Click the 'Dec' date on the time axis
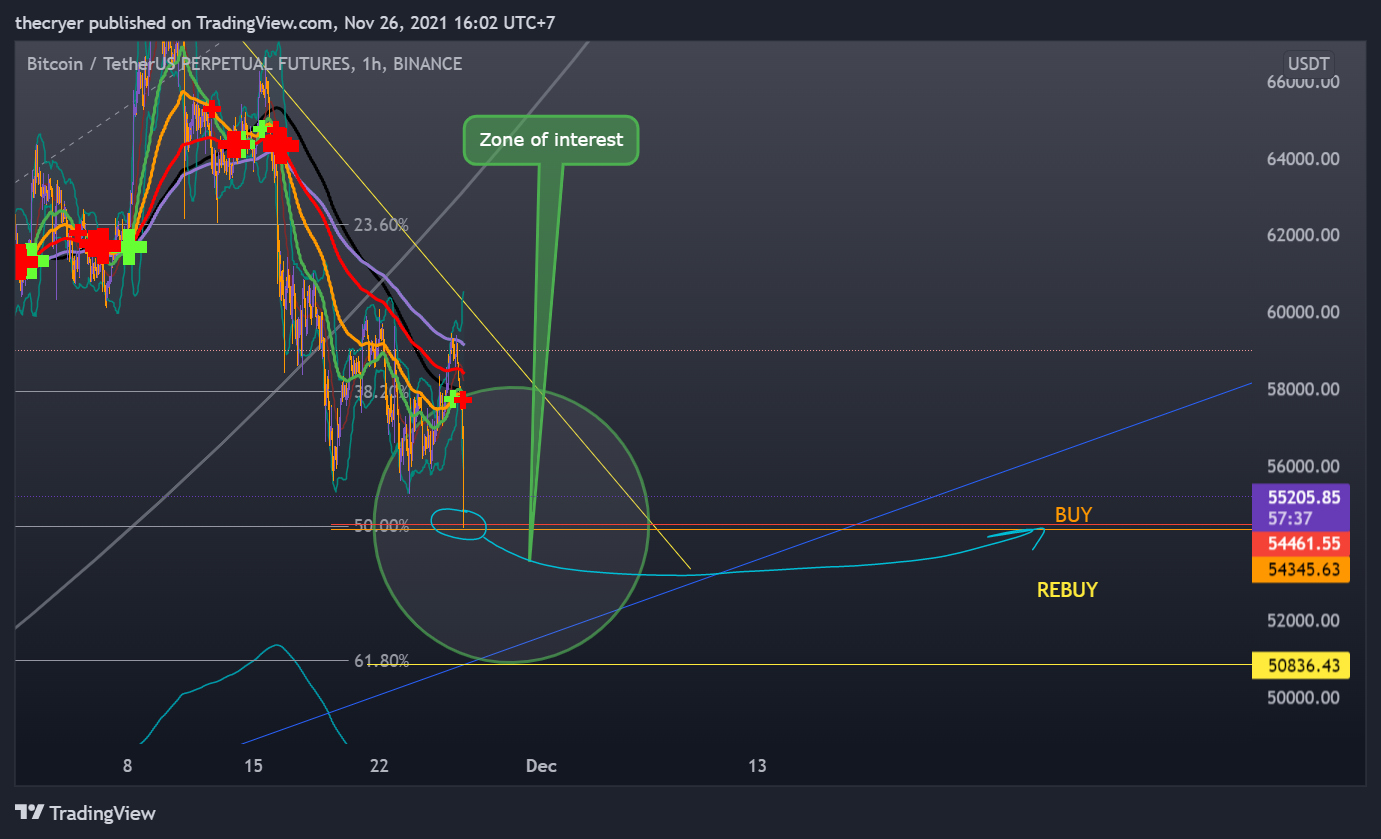This screenshot has width=1381, height=839. (541, 766)
